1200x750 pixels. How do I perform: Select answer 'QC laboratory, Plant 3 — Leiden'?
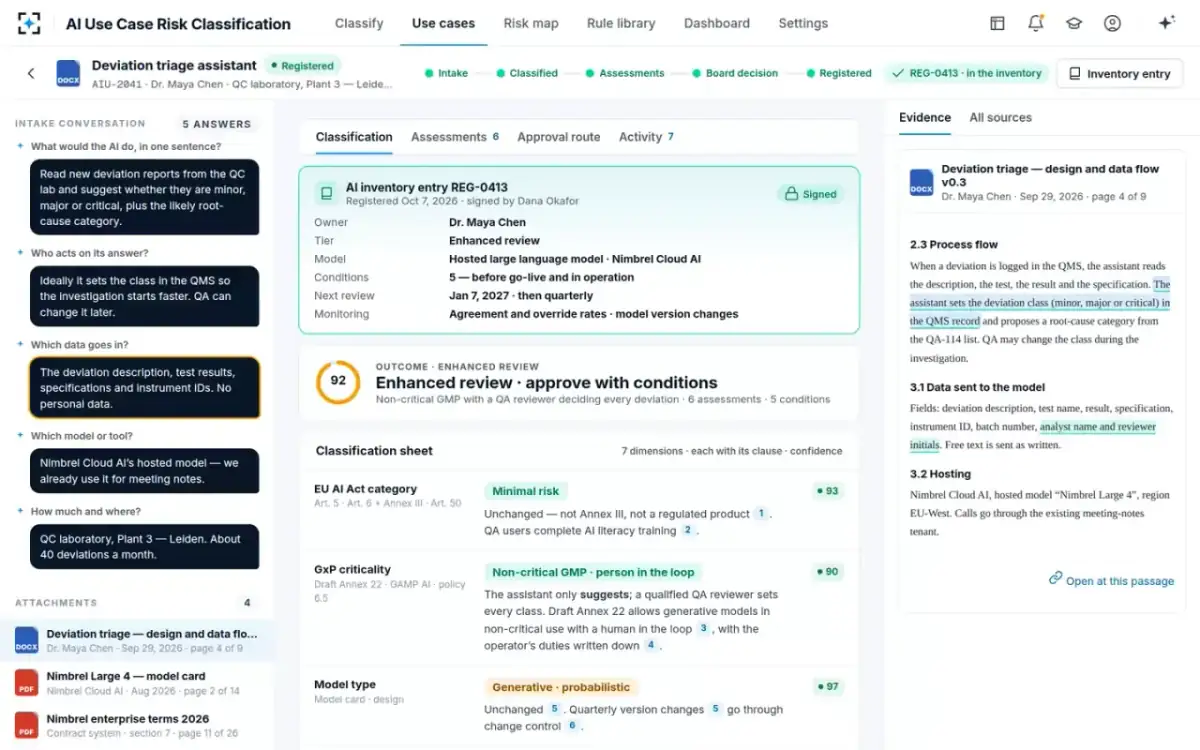coord(144,547)
